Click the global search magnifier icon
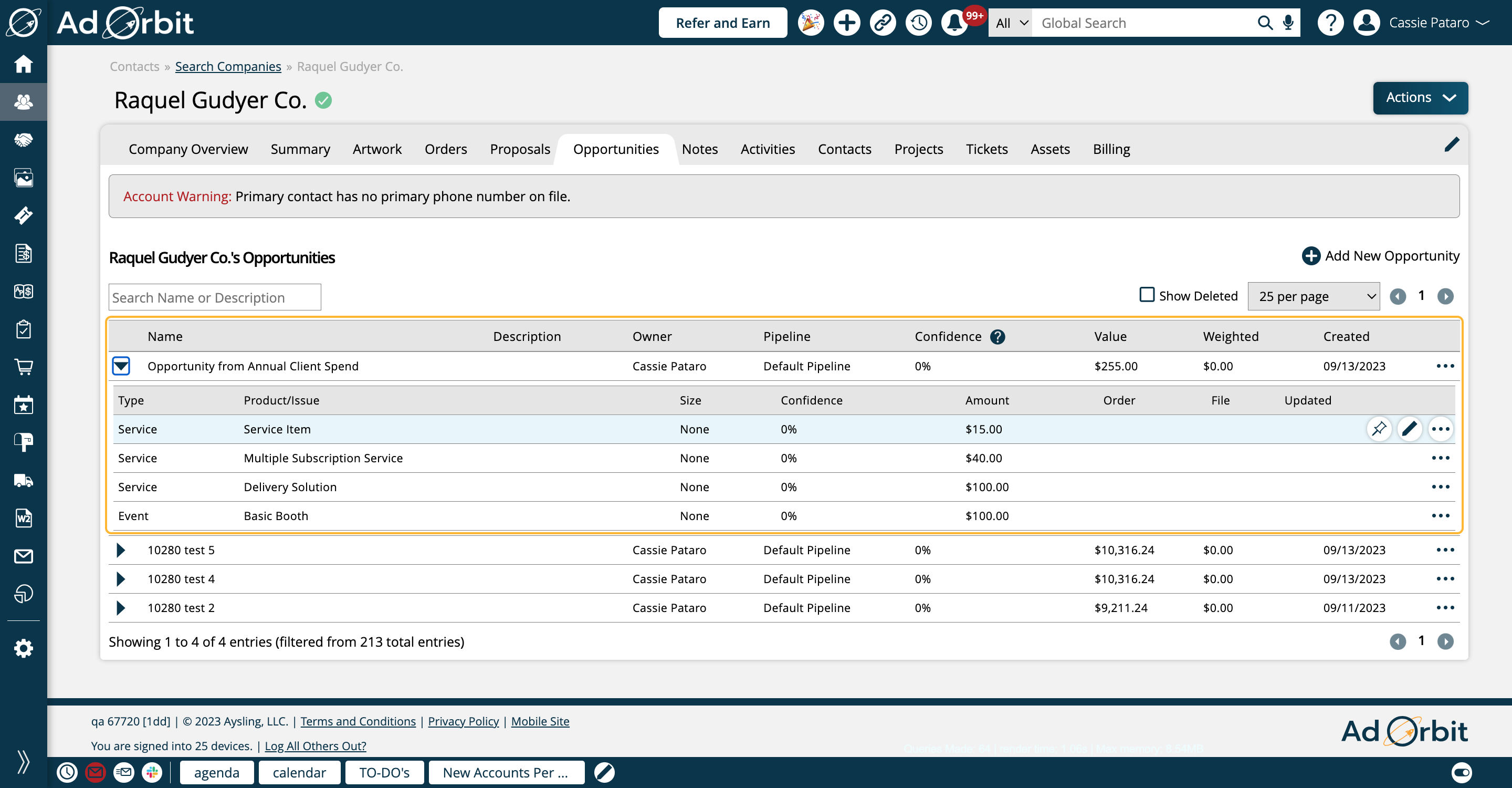Image resolution: width=1512 pixels, height=788 pixels. pos(1265,23)
